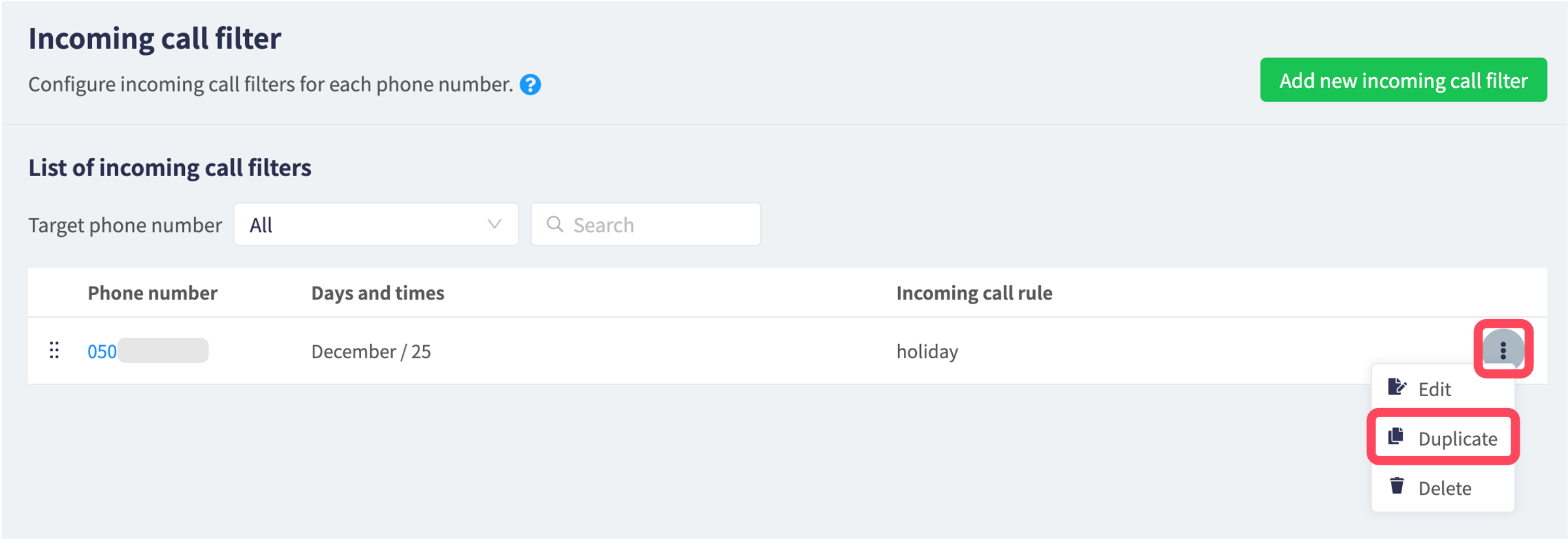Click the Incoming call rule column header
Screen dimensions: 1568x541
tap(974, 293)
